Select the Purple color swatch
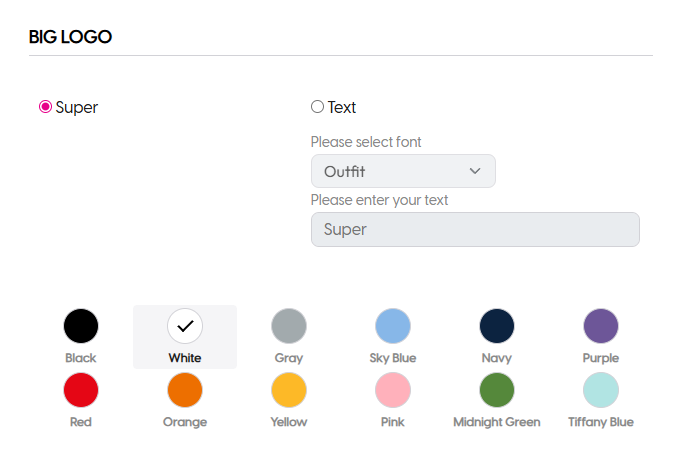 601,326
